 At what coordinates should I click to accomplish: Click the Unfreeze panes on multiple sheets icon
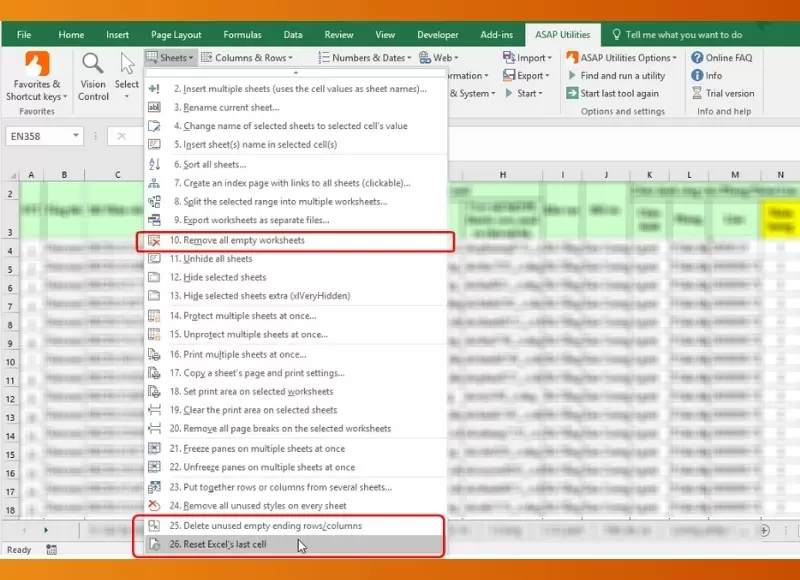(154, 467)
